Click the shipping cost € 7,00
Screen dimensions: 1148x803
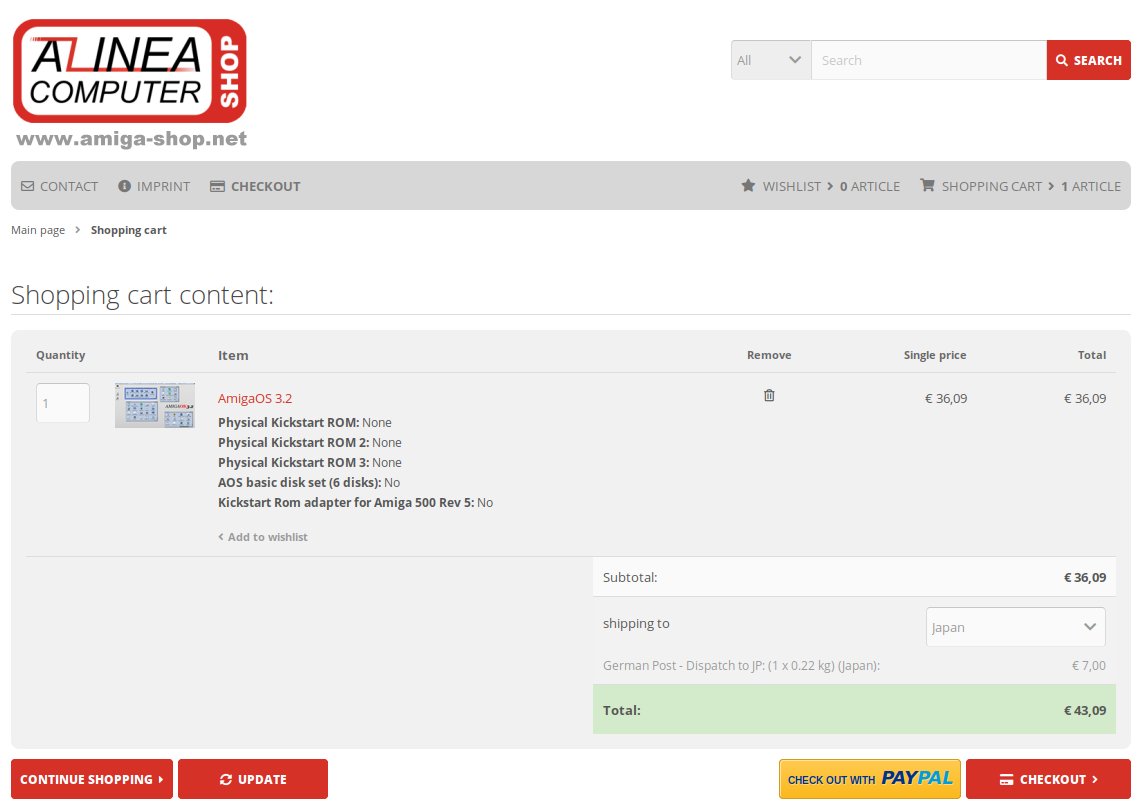pyautogui.click(x=1089, y=665)
